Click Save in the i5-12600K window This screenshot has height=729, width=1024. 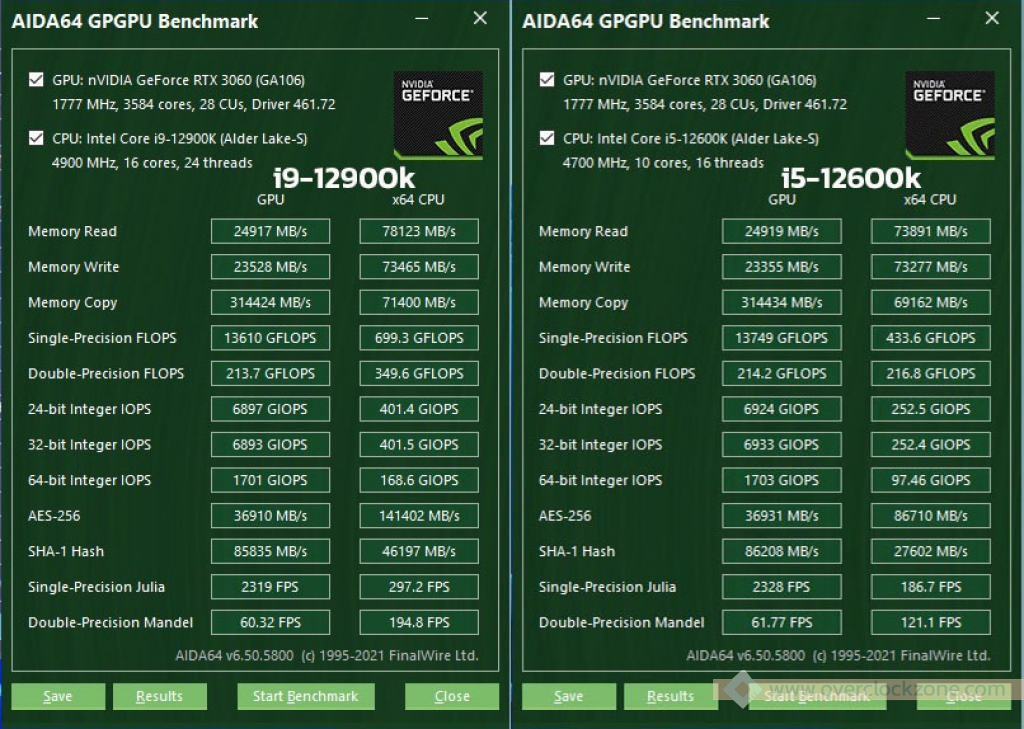[569, 696]
